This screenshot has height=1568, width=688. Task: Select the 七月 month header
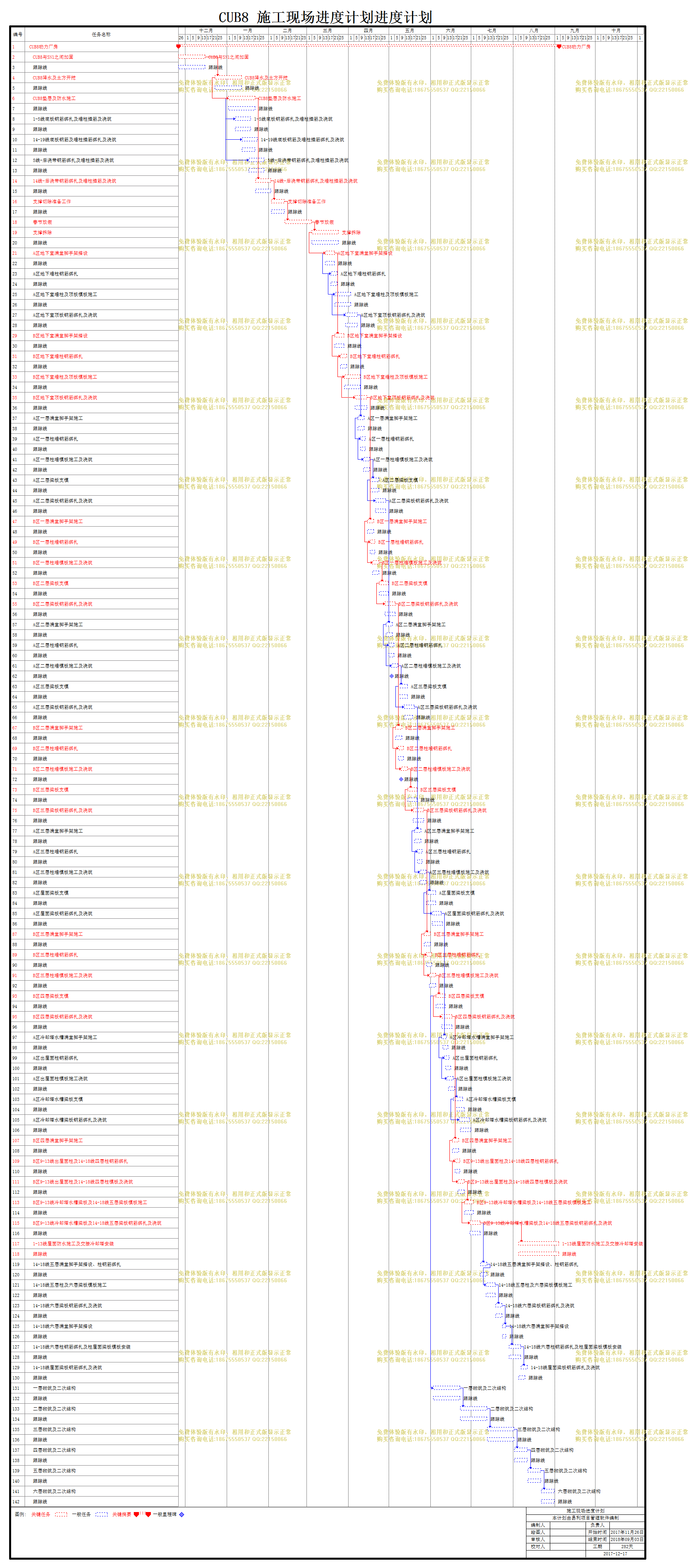[x=492, y=31]
